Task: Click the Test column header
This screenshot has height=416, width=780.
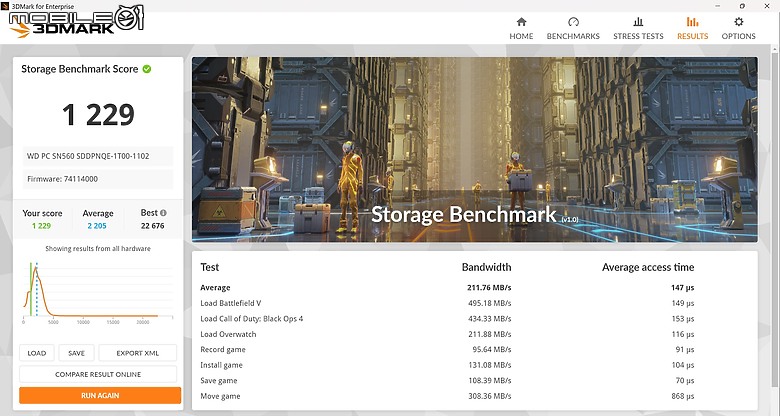Action: (209, 267)
